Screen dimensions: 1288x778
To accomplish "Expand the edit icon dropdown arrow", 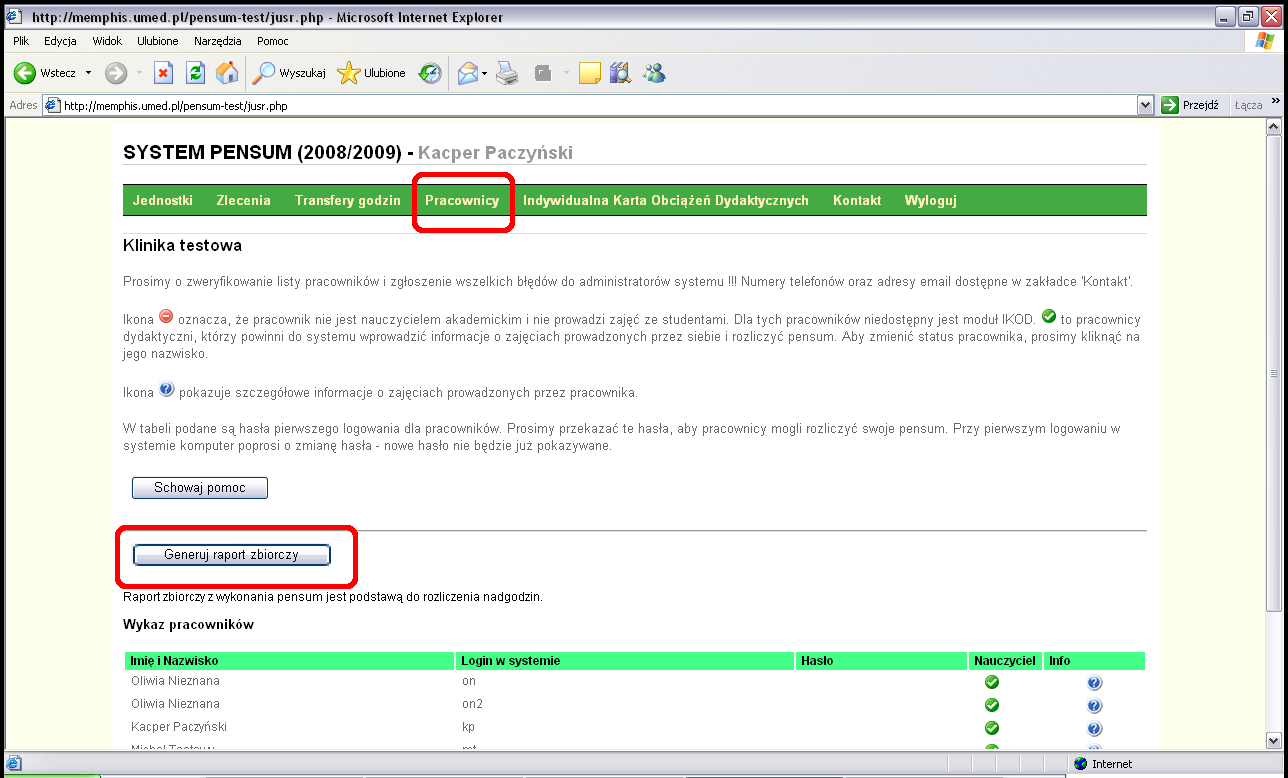I will coord(566,73).
